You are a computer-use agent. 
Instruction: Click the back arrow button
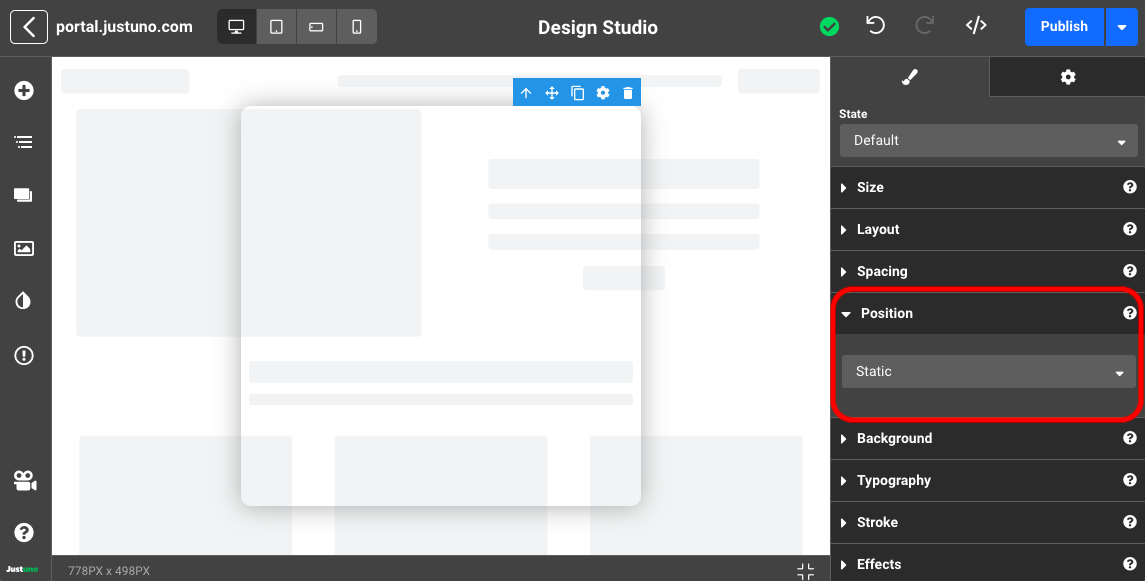pos(29,27)
